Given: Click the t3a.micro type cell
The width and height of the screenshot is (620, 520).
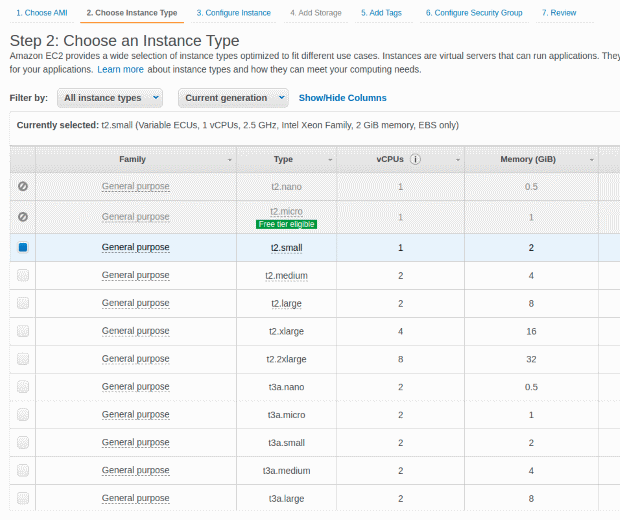Looking at the screenshot, I should (x=287, y=415).
